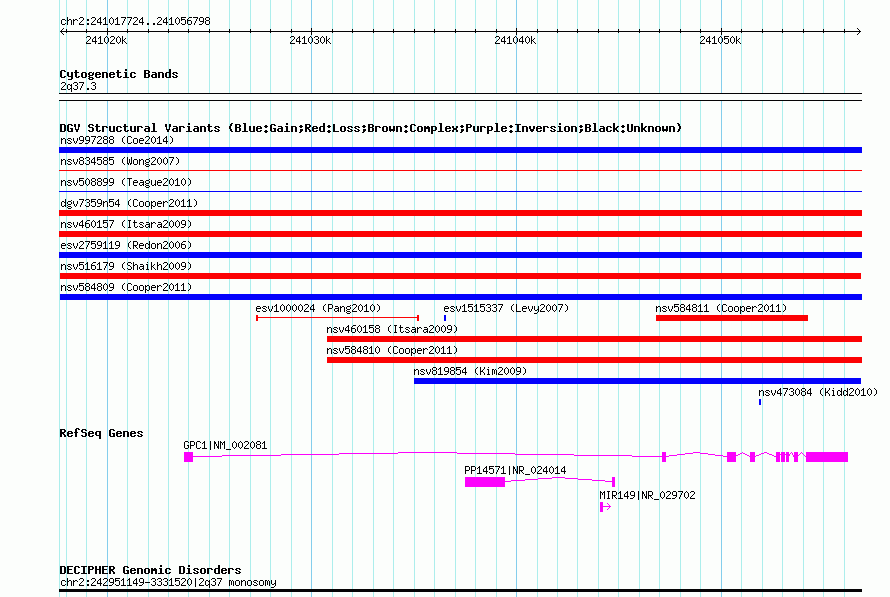Click the 241020k ruler label
The image size is (890, 597).
tap(106, 40)
